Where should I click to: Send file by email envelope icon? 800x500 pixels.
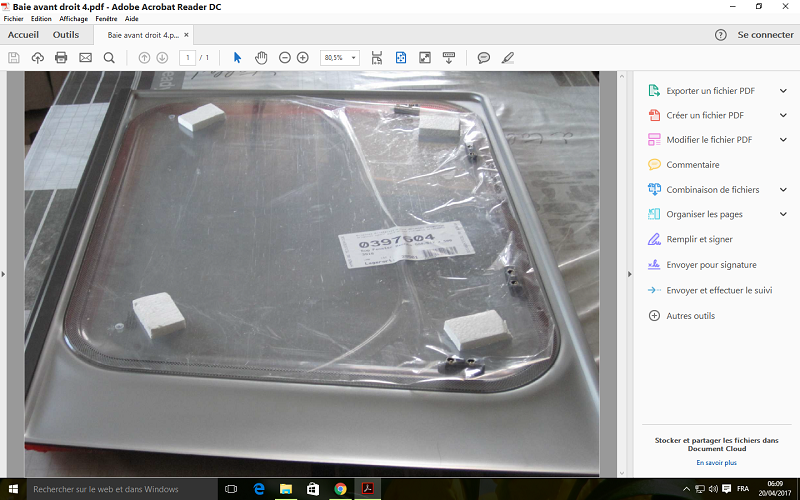pyautogui.click(x=85, y=58)
